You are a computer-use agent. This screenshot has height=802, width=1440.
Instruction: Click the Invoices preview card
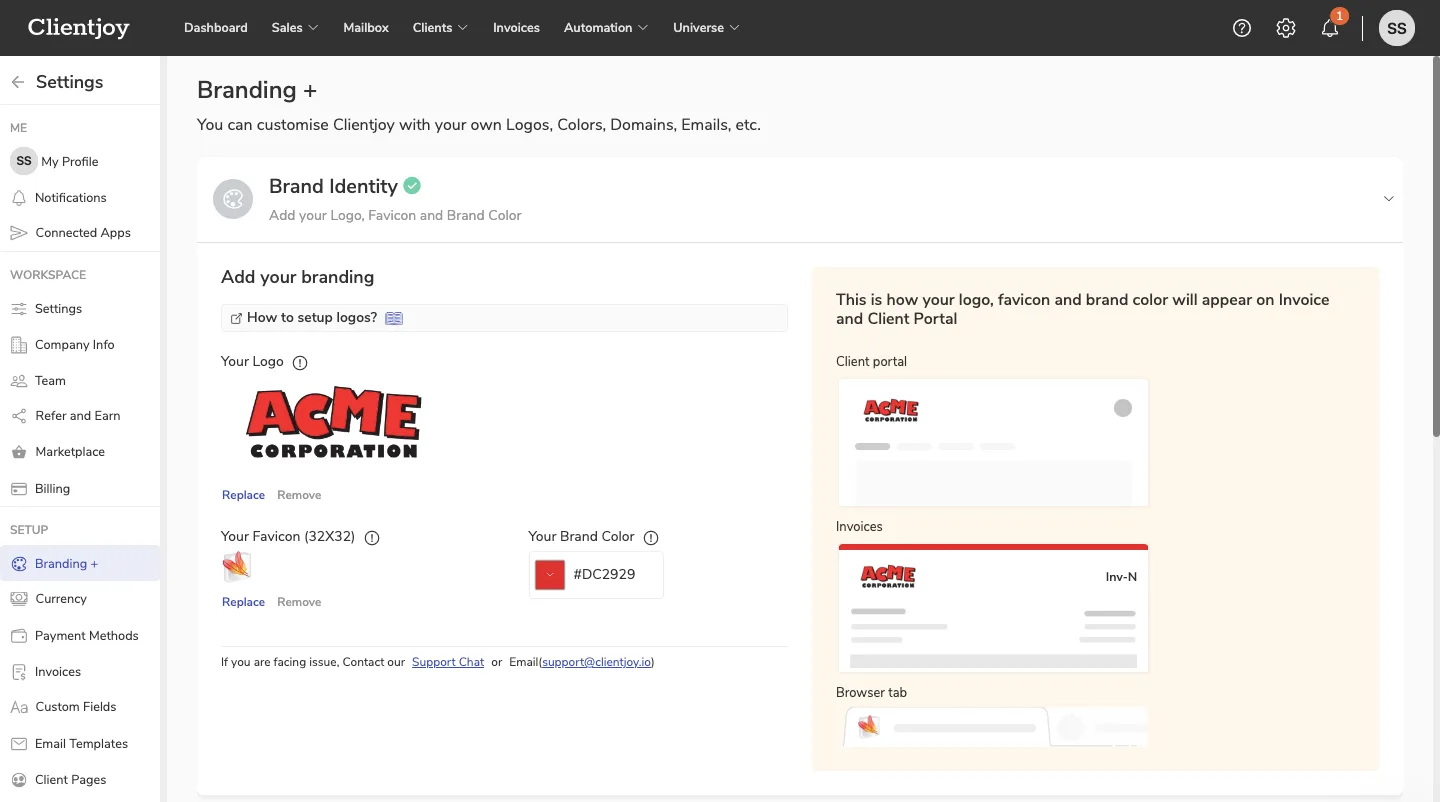tap(993, 608)
